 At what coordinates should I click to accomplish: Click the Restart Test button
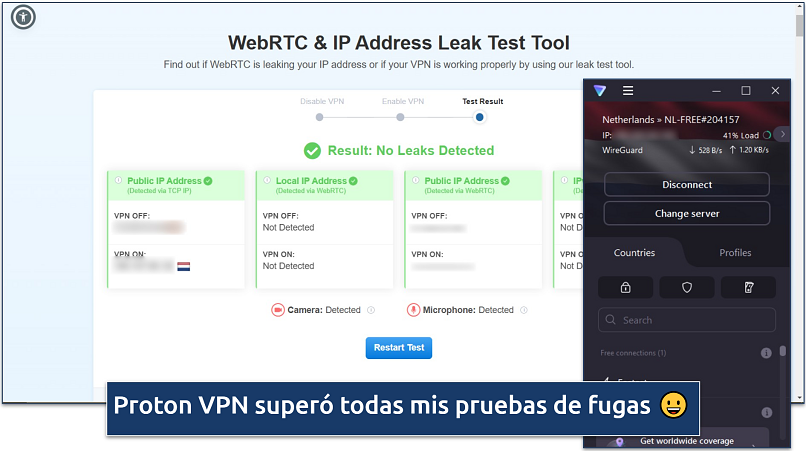pos(399,348)
